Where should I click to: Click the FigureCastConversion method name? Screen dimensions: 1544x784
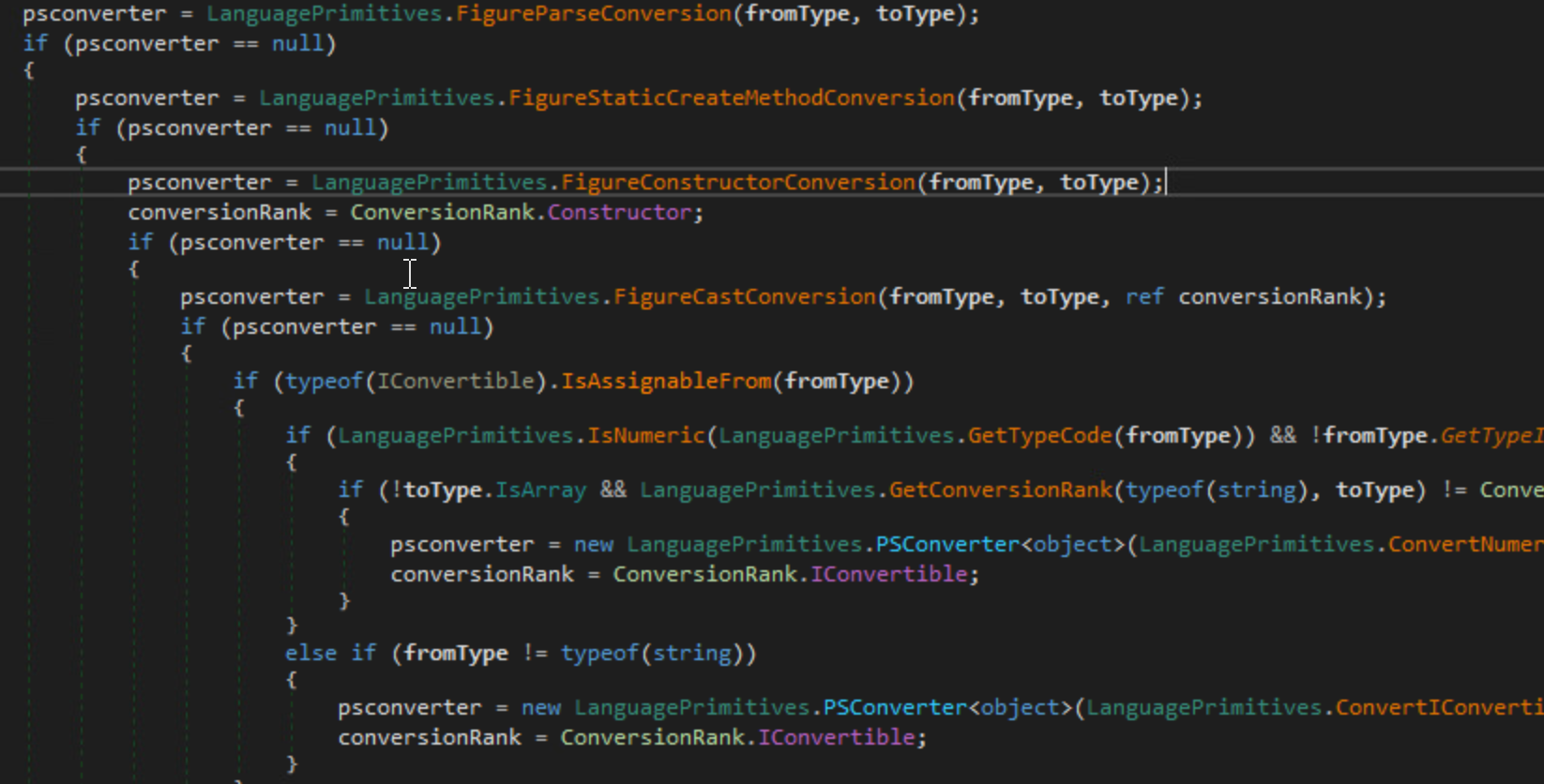point(744,297)
